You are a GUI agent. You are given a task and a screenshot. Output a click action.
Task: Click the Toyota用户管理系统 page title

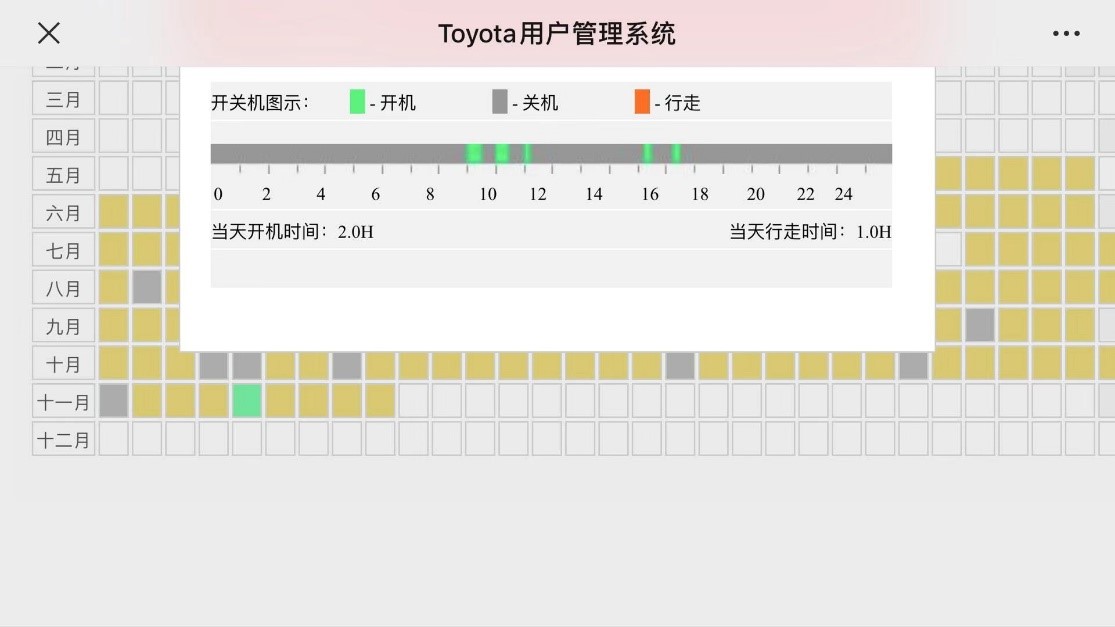557,33
